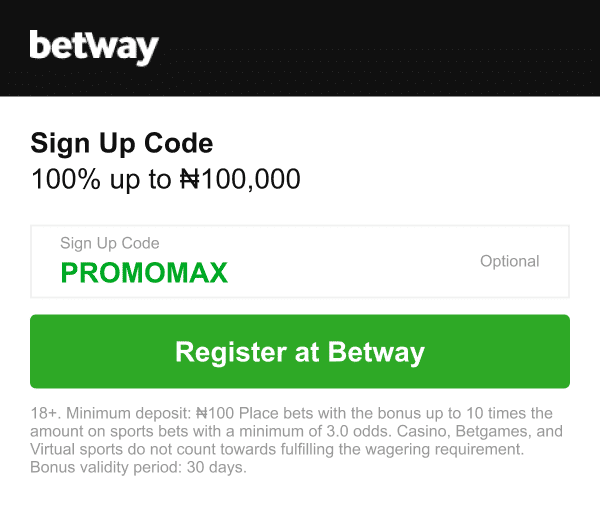This screenshot has width=600, height=507.
Task: Click the 100% figure in the bonus offer
Action: pyautogui.click(x=60, y=180)
